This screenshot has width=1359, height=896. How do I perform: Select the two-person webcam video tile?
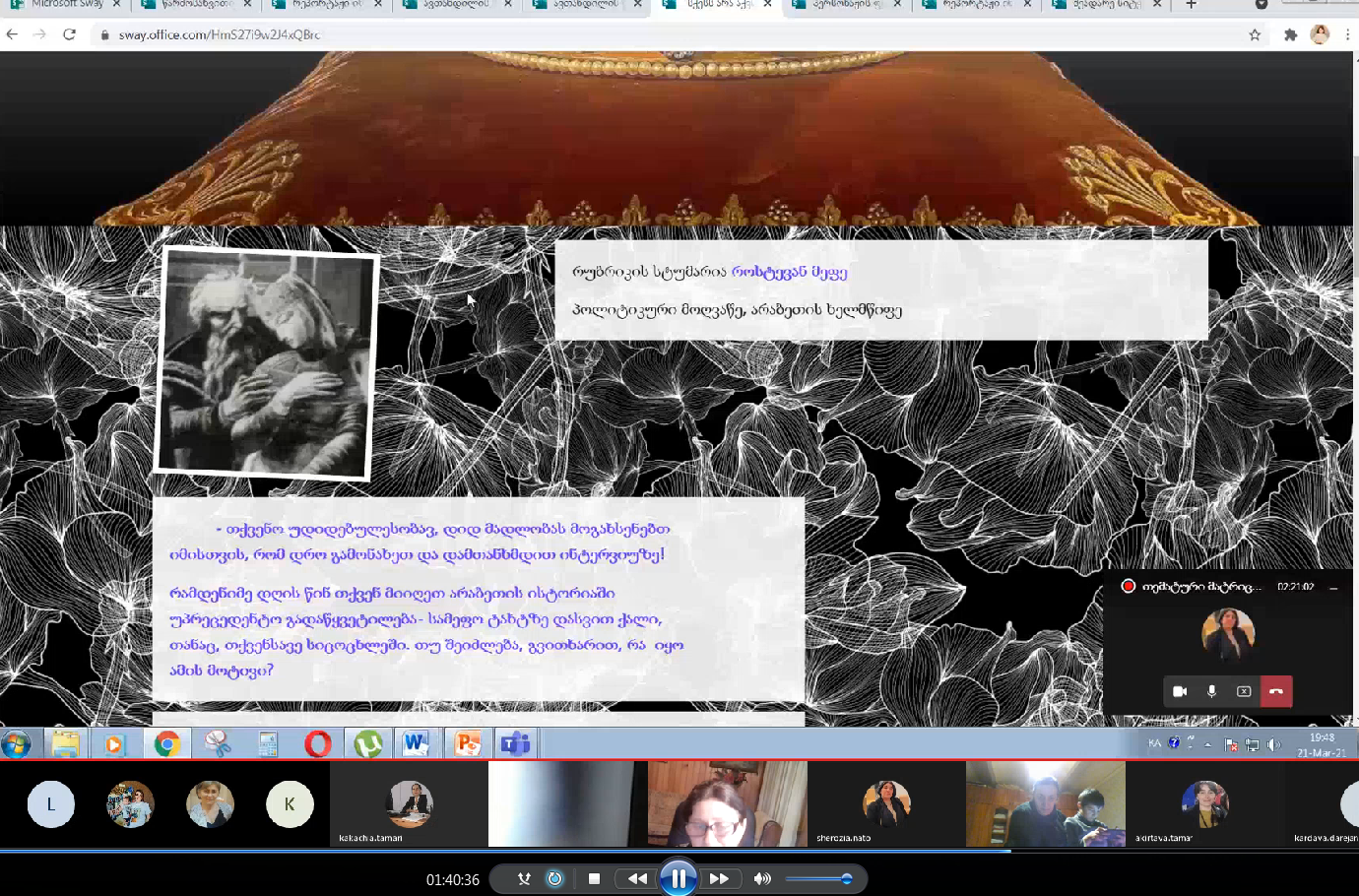[x=1046, y=803]
